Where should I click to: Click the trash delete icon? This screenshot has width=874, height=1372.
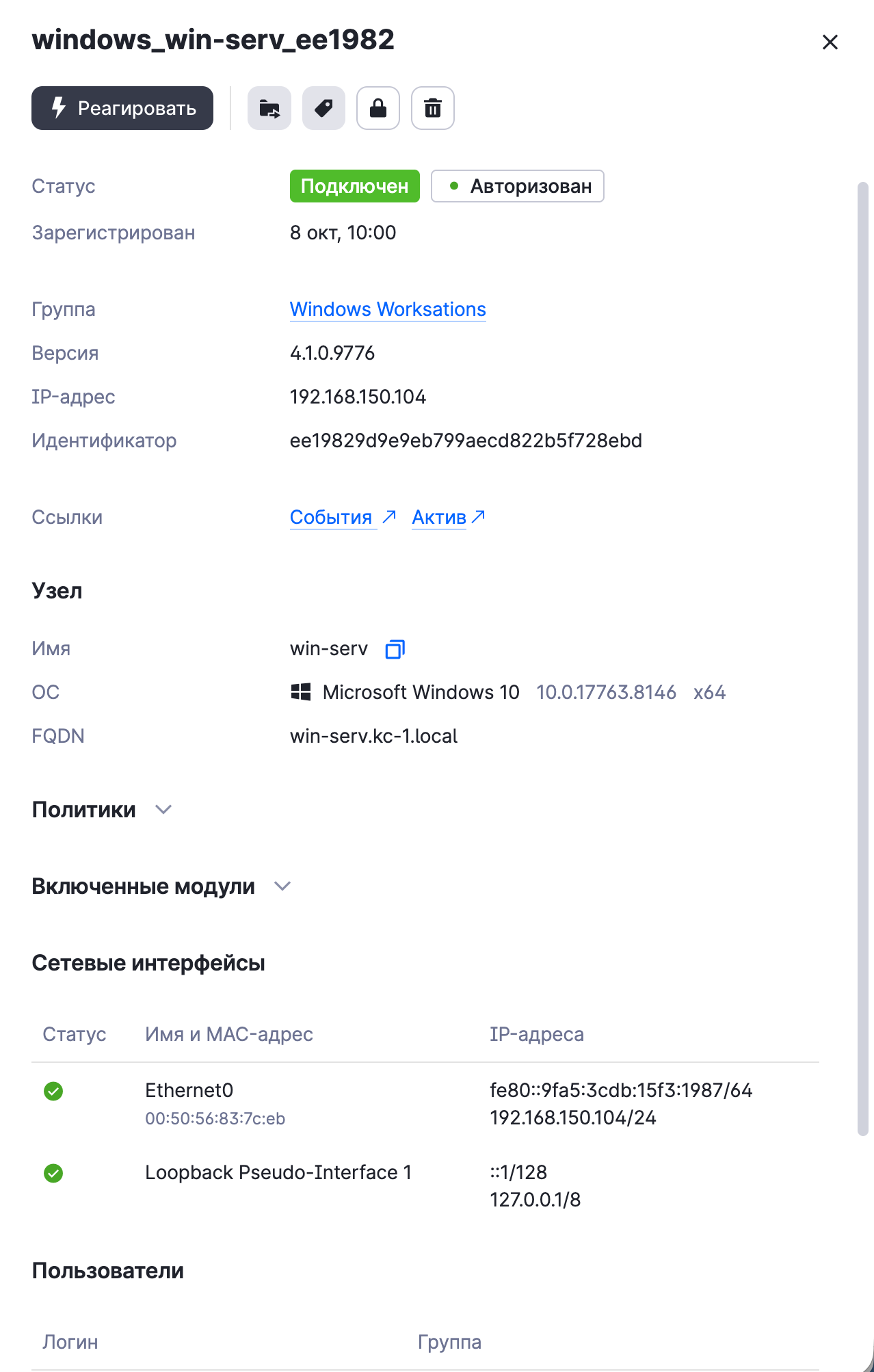pos(433,108)
